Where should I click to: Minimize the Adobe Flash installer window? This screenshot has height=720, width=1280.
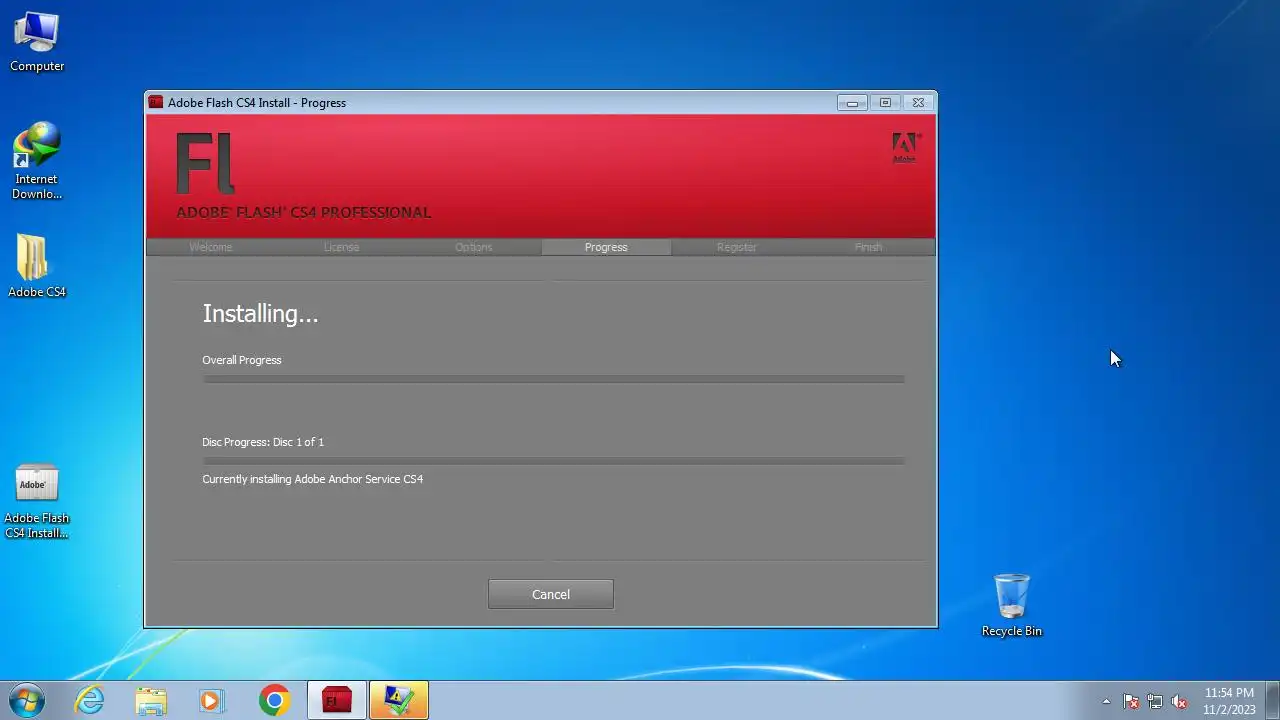coord(852,102)
